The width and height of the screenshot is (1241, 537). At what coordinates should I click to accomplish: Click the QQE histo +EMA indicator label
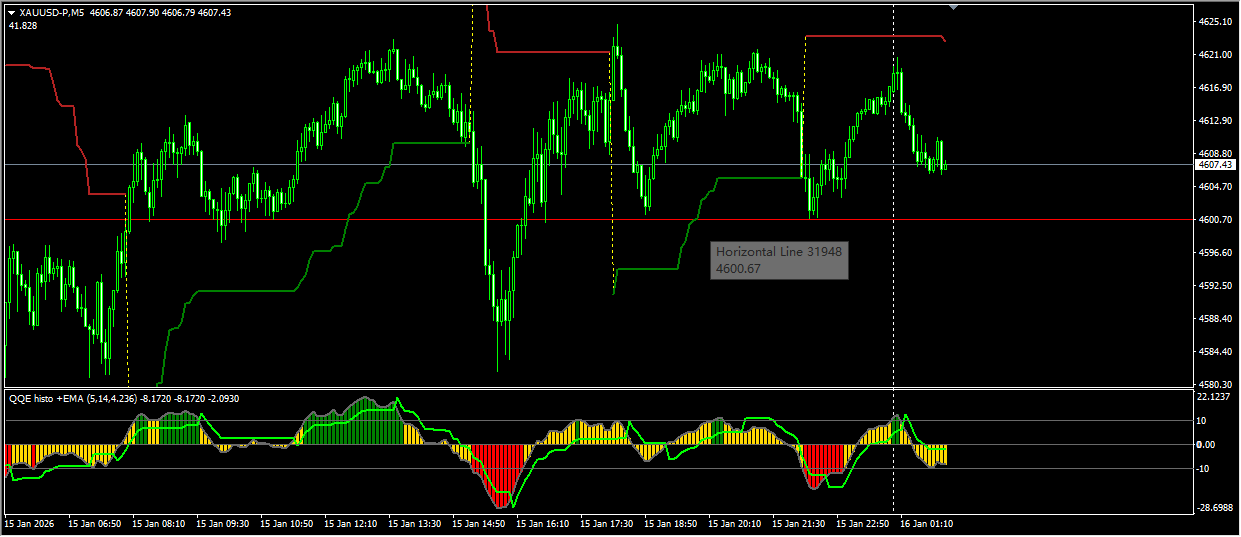(50, 398)
